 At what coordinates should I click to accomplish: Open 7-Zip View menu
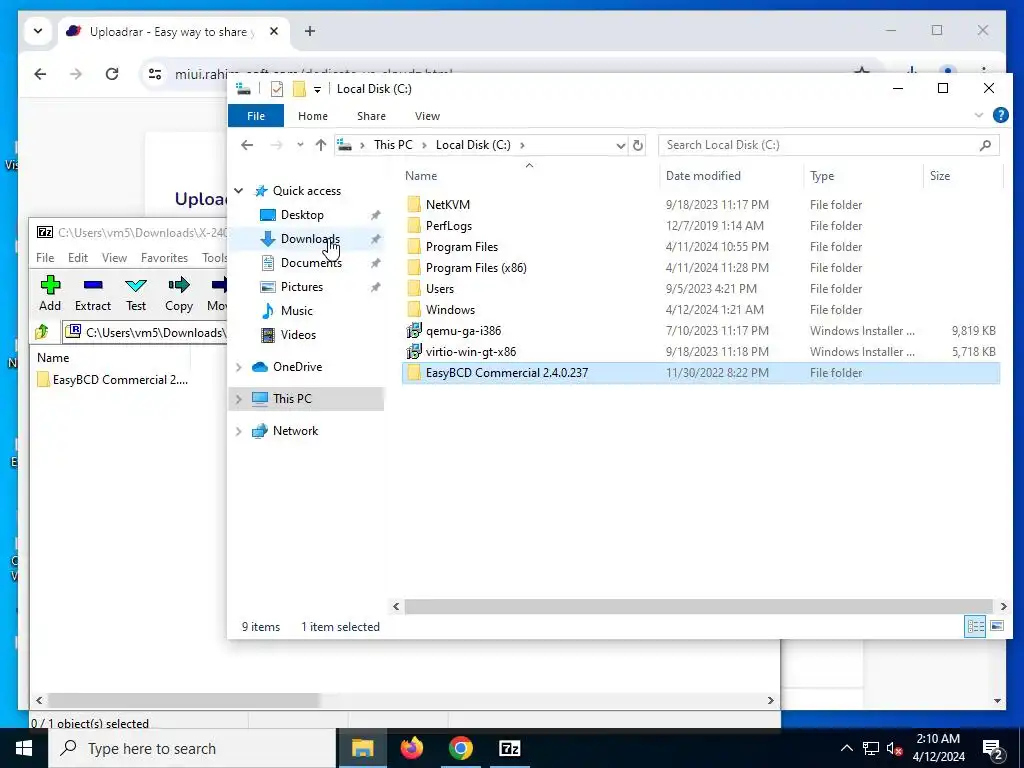click(x=114, y=257)
